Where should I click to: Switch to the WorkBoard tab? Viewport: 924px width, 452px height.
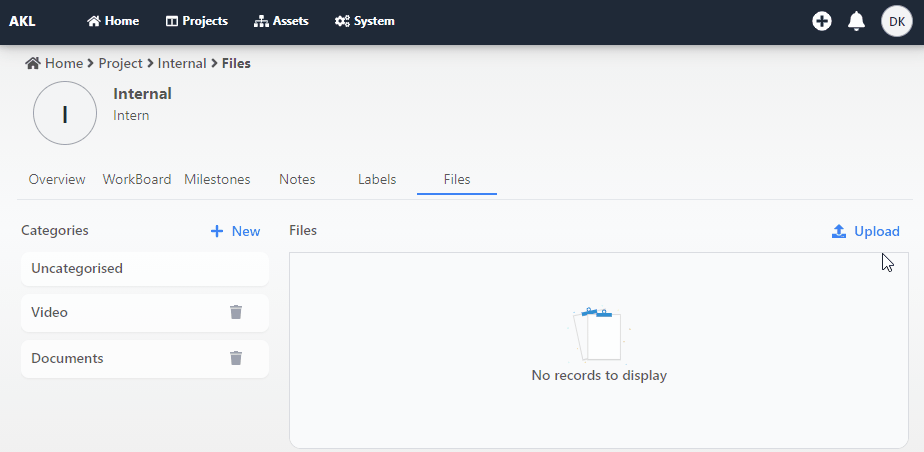[x=137, y=179]
